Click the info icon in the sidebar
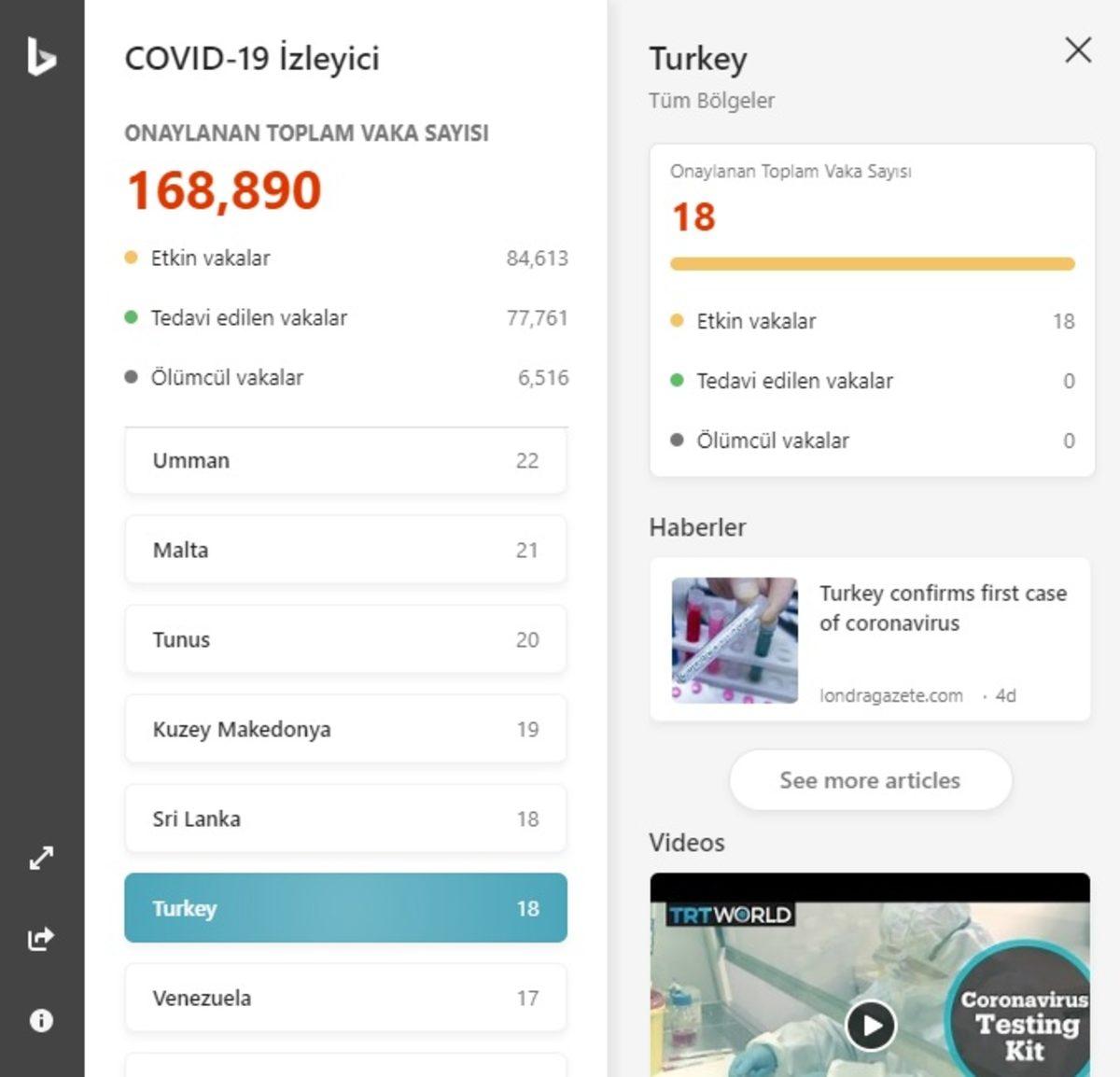The width and height of the screenshot is (1120, 1077). tap(41, 1020)
